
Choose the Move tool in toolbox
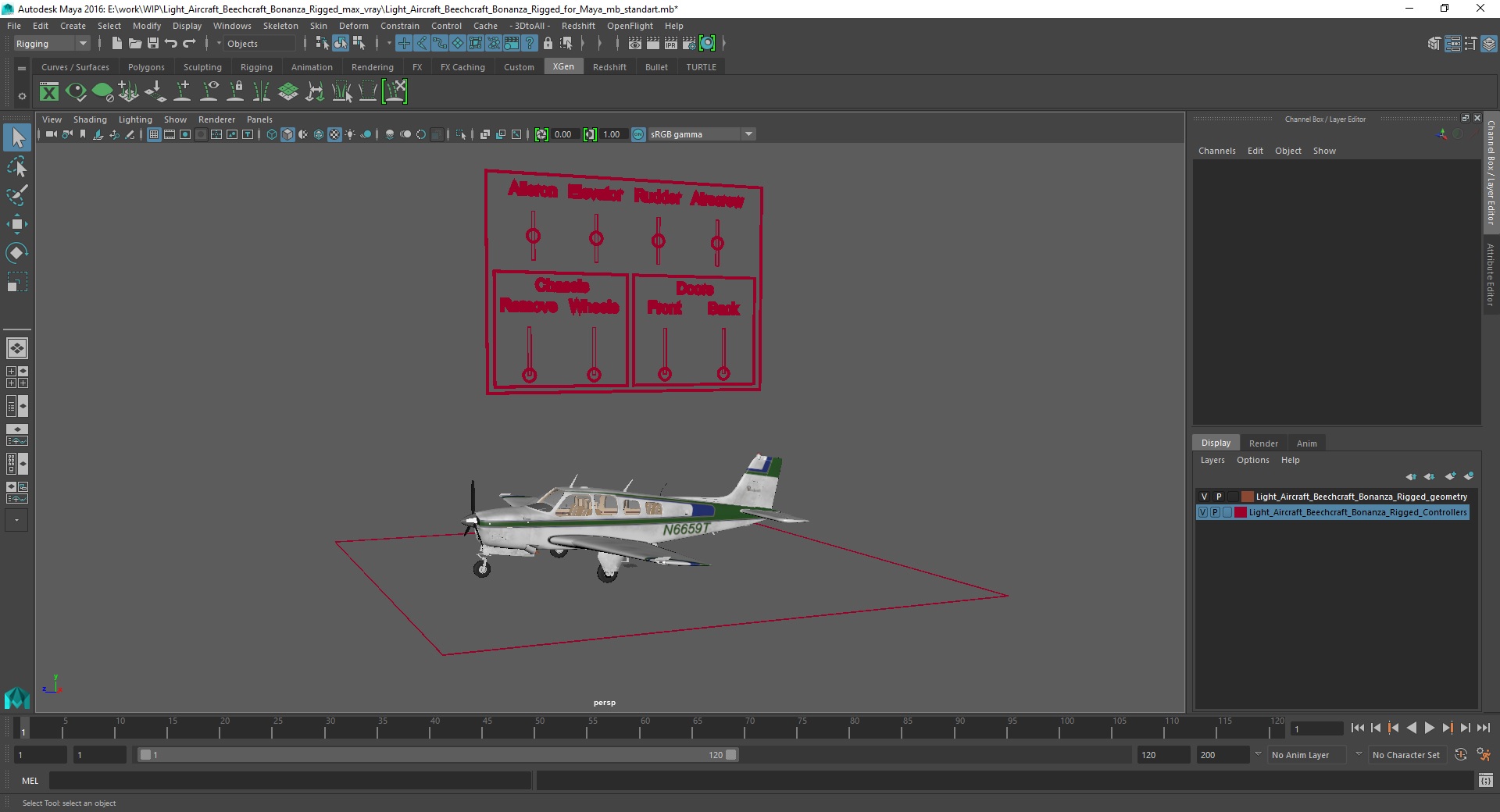tap(17, 224)
